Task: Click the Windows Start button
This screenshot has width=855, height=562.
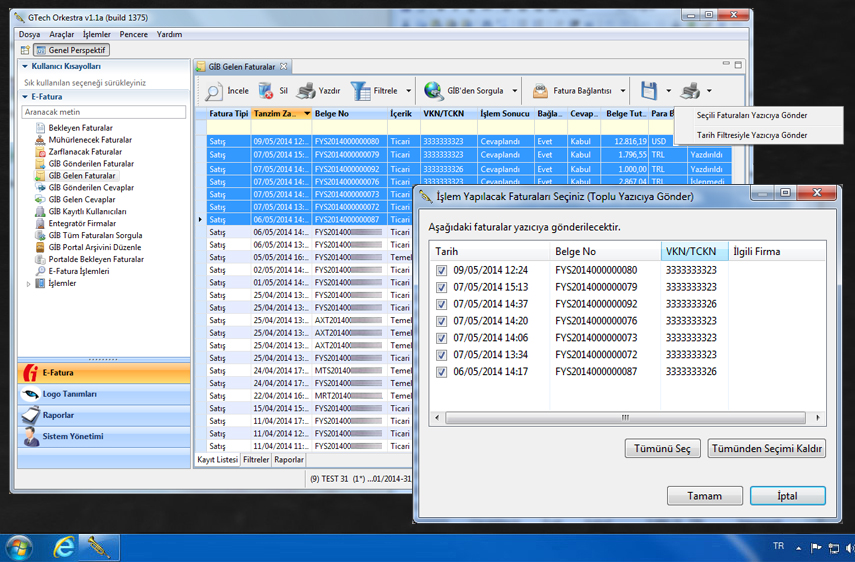Action: coord(18,548)
